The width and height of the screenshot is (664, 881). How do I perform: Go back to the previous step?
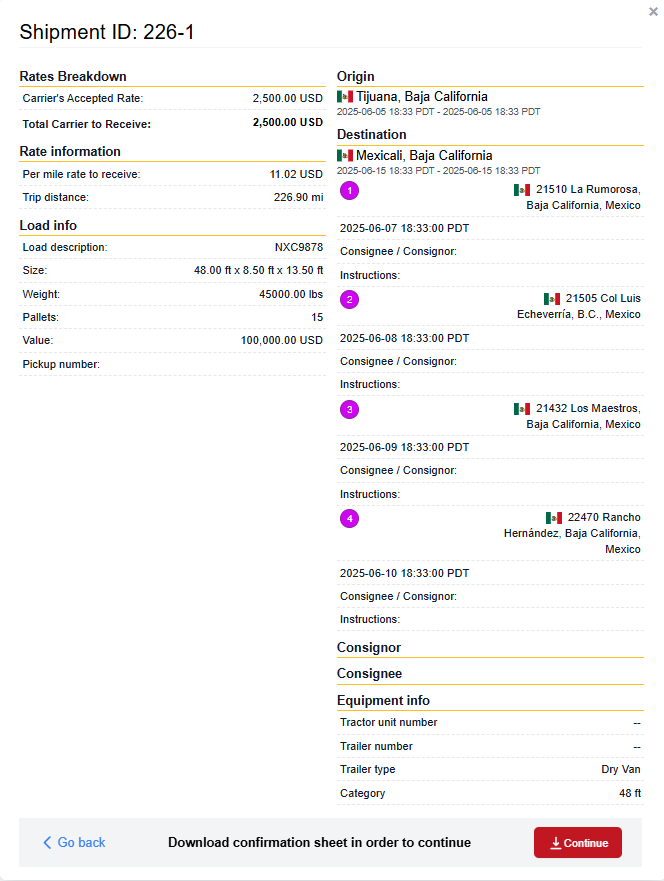[x=74, y=842]
